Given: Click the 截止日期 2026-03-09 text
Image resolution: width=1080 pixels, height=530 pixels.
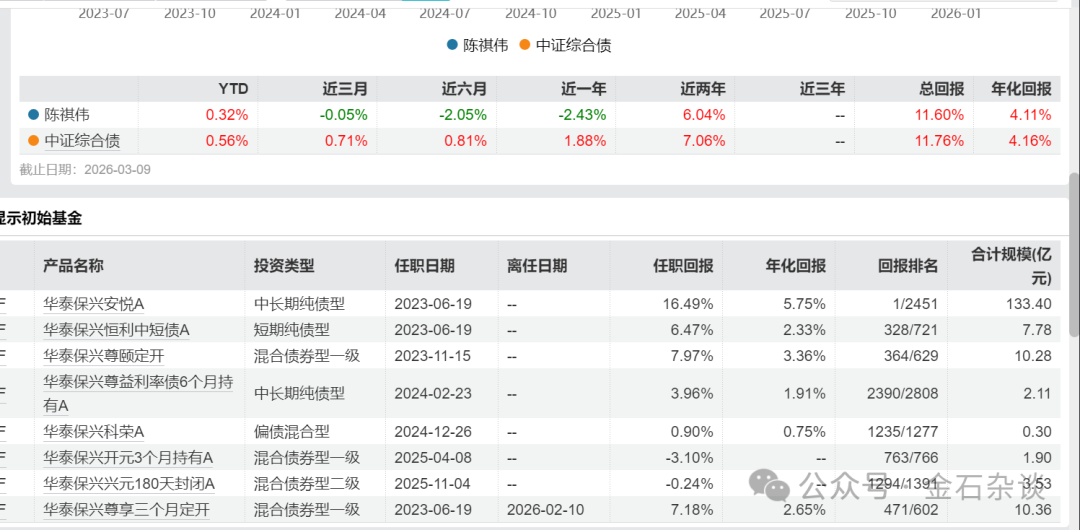Looking at the screenshot, I should 85,170.
